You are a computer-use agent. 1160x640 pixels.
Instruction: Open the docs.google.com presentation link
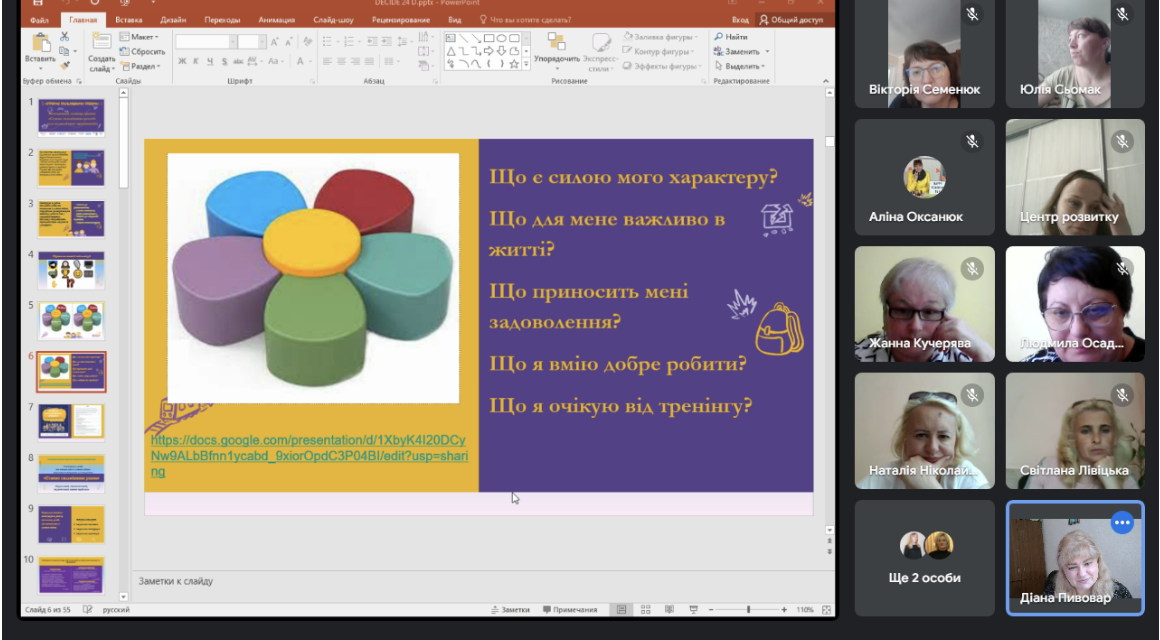point(309,455)
